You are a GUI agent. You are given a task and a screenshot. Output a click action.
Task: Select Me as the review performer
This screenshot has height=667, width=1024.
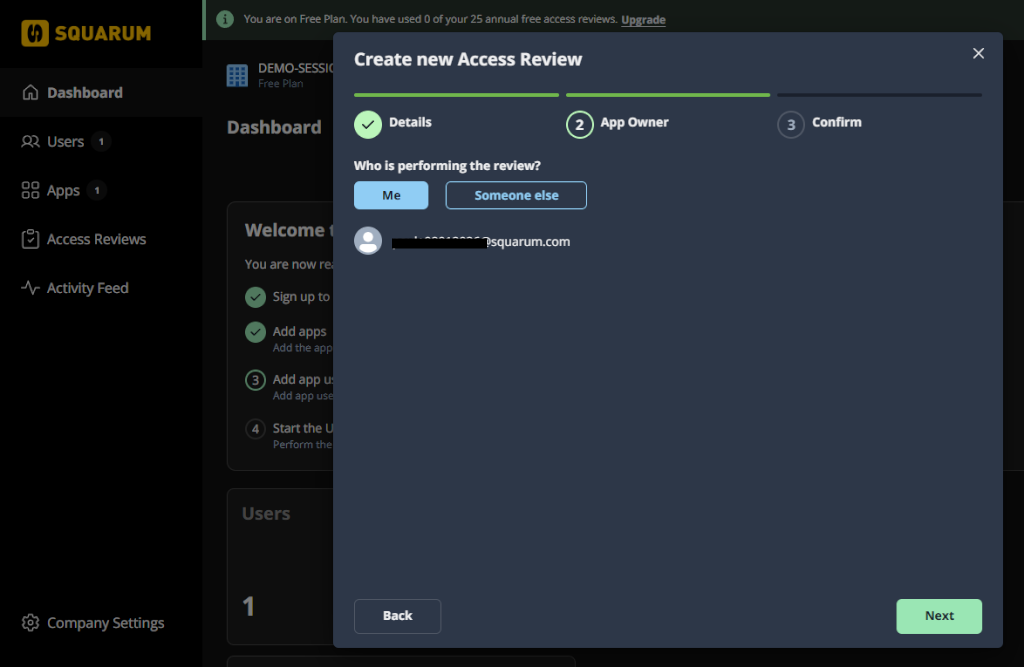391,195
